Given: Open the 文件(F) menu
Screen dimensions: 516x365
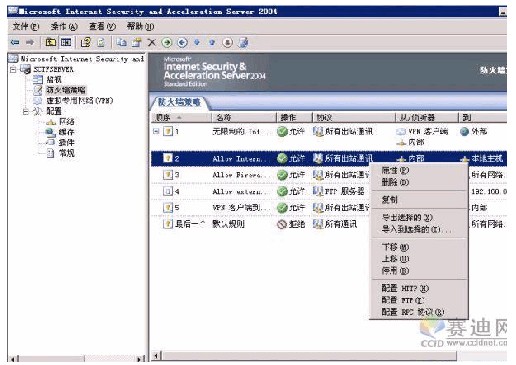Looking at the screenshot, I should click(x=26, y=26).
